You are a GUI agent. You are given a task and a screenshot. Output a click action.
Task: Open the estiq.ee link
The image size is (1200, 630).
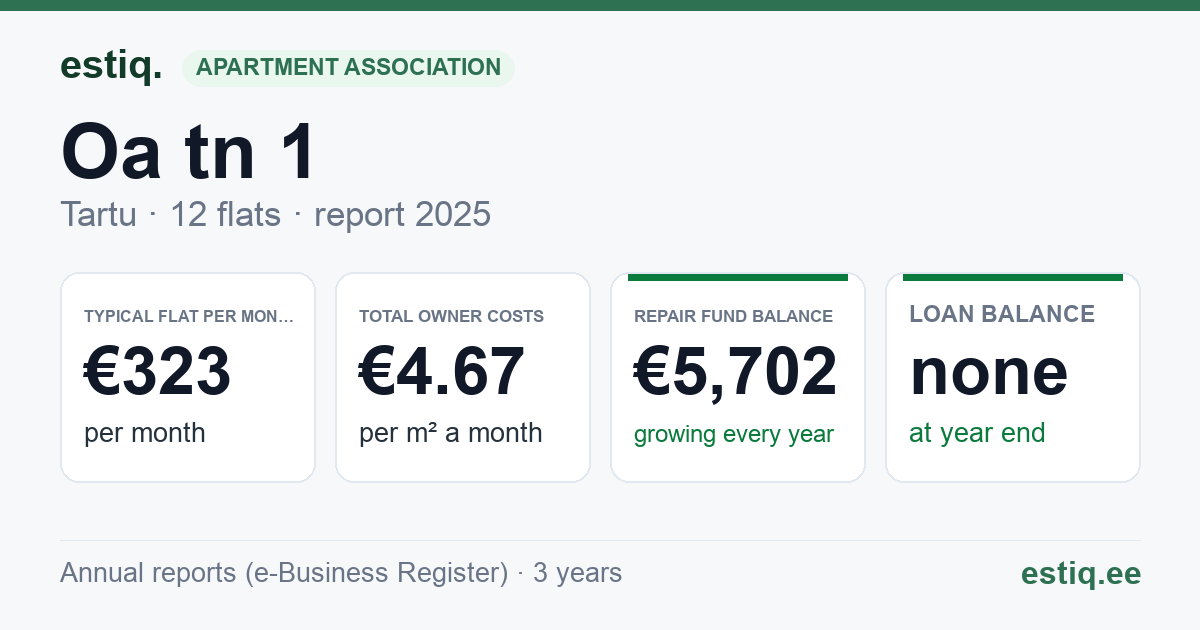[1080, 574]
